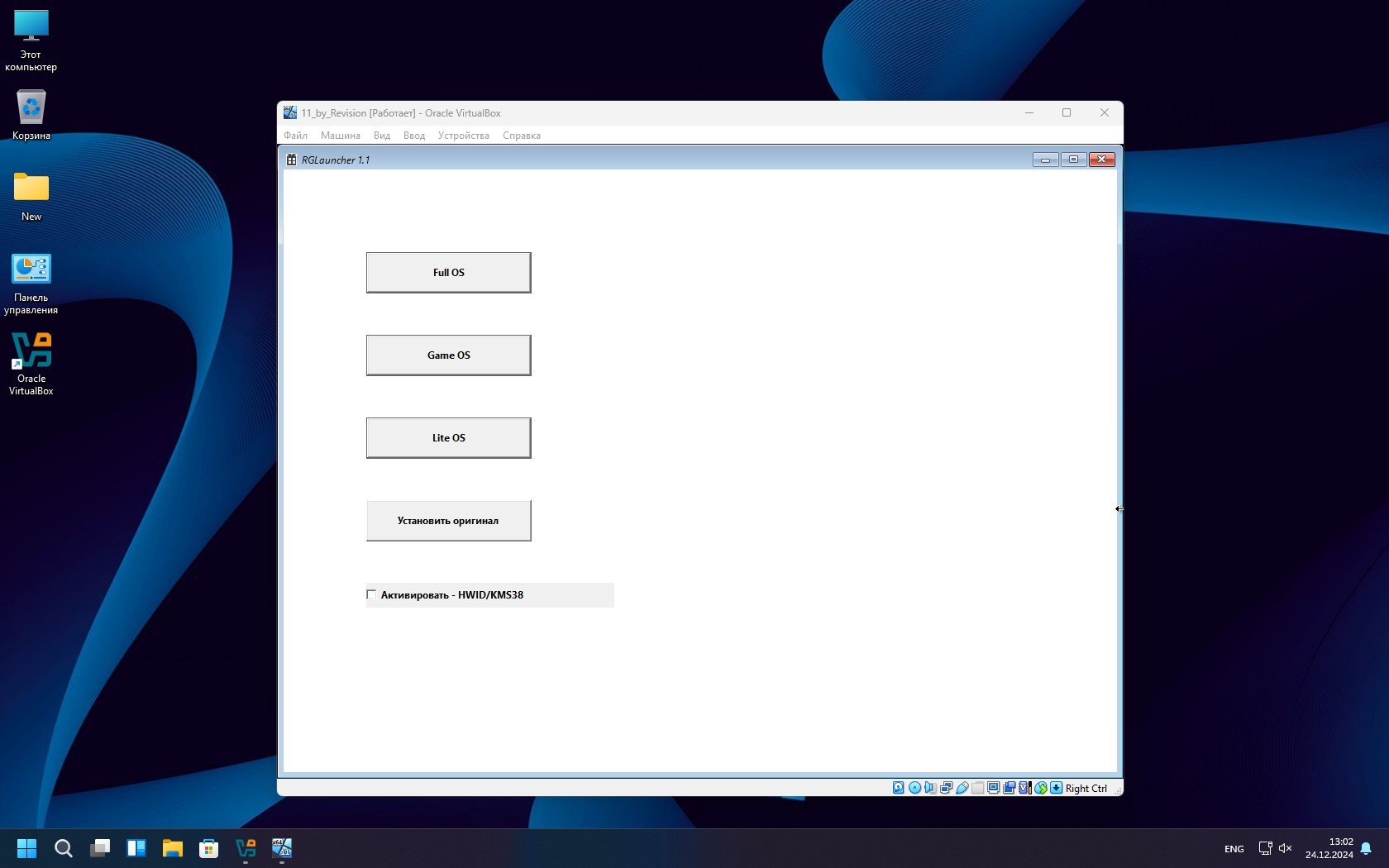Viewport: 1389px width, 868px height.
Task: Click the volume muted tray icon
Action: 1285,848
